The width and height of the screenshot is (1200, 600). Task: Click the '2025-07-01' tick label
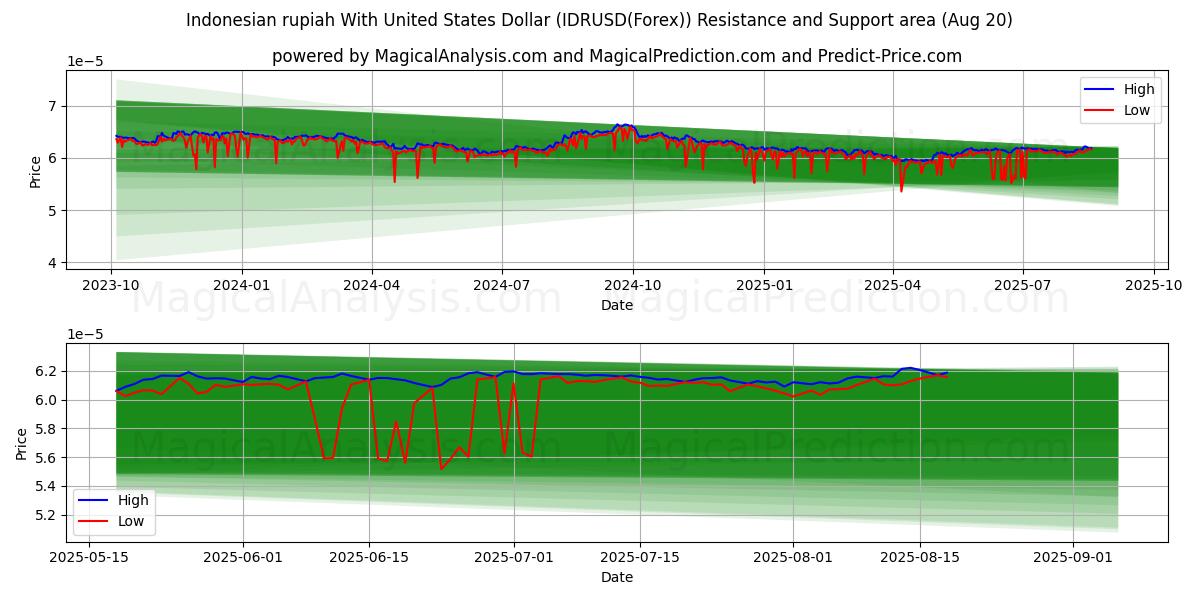click(514, 557)
